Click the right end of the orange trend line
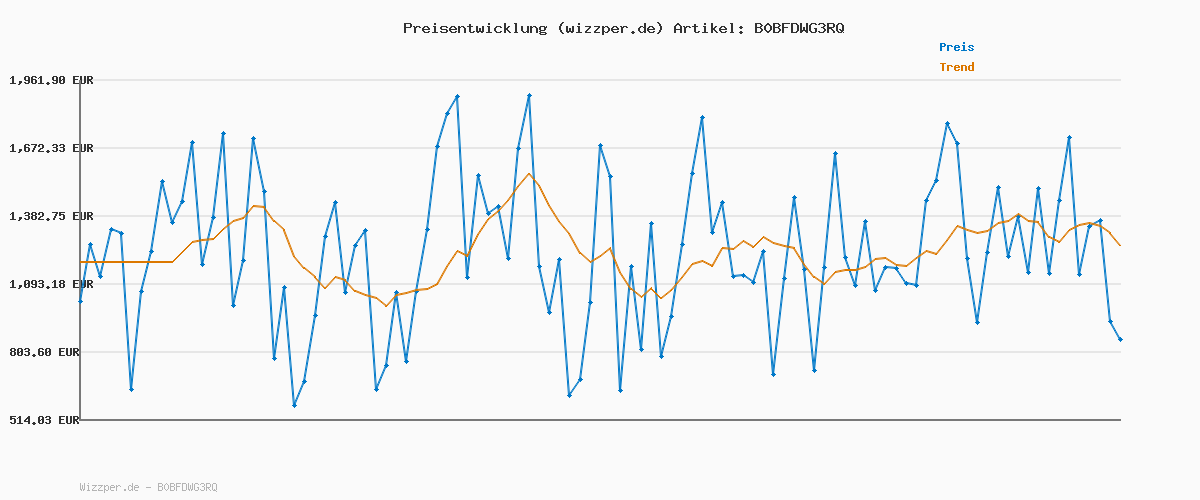Viewport: 1200px width, 500px height. click(x=1120, y=245)
